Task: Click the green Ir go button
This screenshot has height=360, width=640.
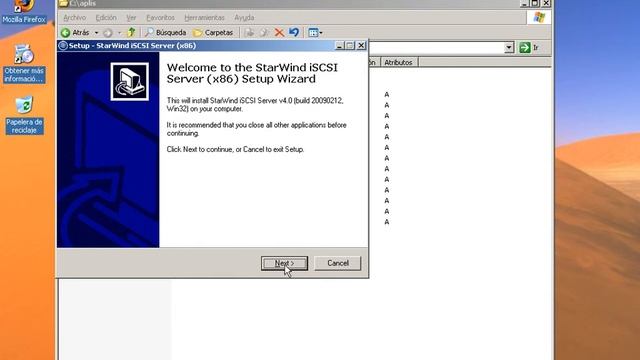Action: click(529, 48)
